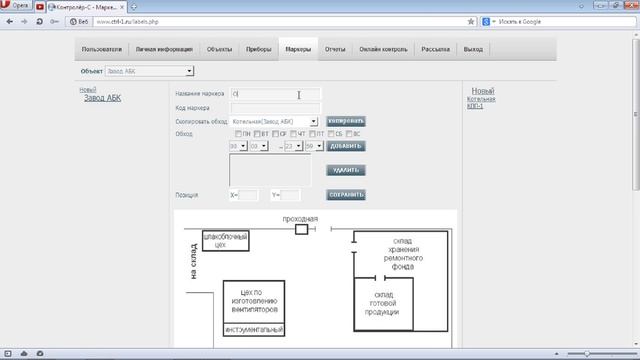Click the URL address field
This screenshot has height=360, width=640.
click(x=280, y=22)
